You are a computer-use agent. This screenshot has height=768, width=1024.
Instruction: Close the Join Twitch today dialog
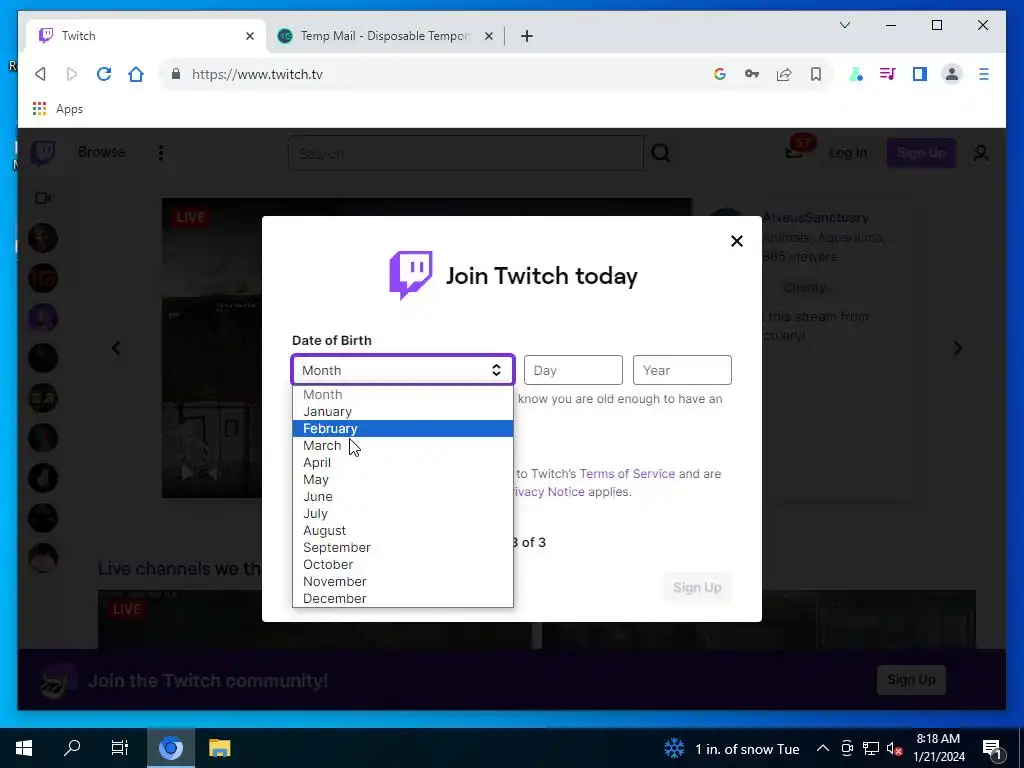[x=737, y=241]
